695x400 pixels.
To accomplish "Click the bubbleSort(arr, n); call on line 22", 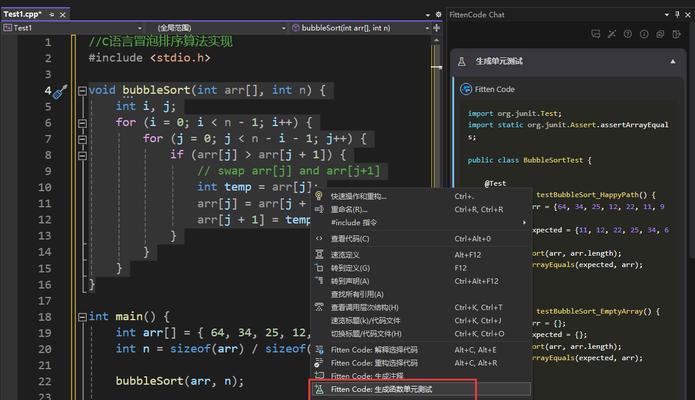I will pyautogui.click(x=180, y=381).
